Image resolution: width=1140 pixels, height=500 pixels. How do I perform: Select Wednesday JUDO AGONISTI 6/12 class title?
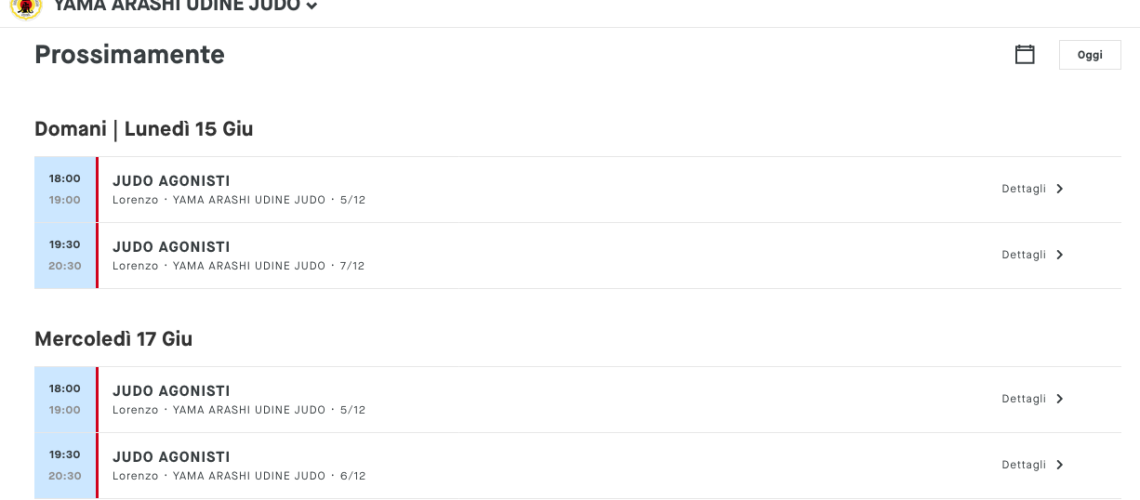pos(172,457)
